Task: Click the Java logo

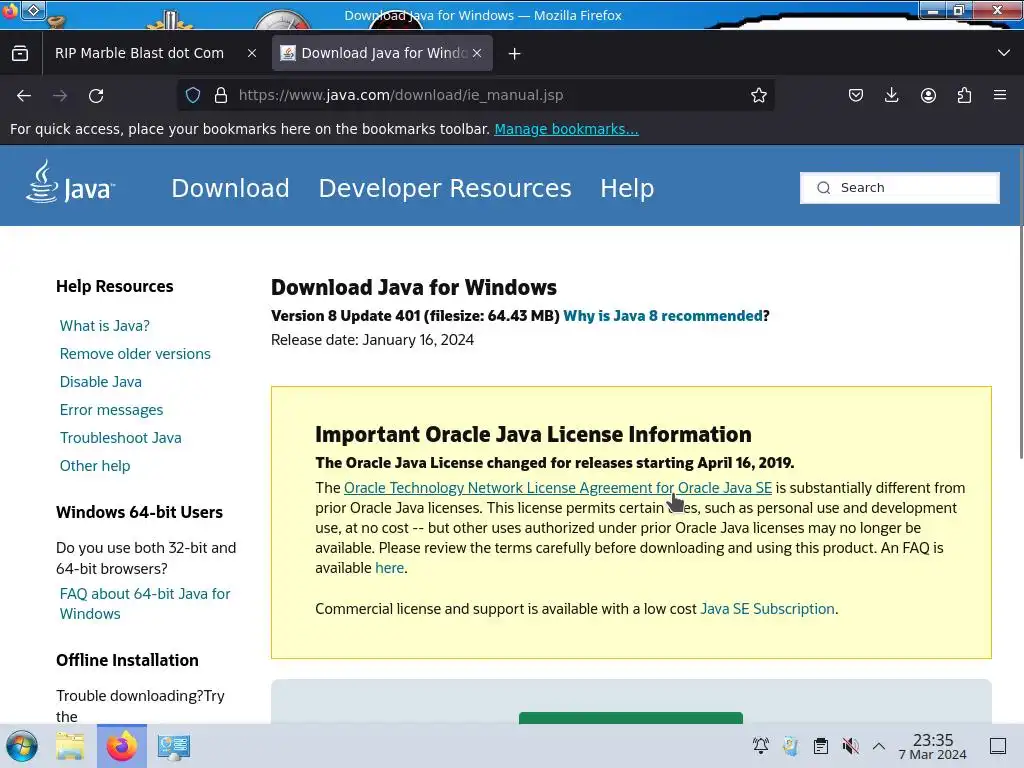Action: point(71,182)
